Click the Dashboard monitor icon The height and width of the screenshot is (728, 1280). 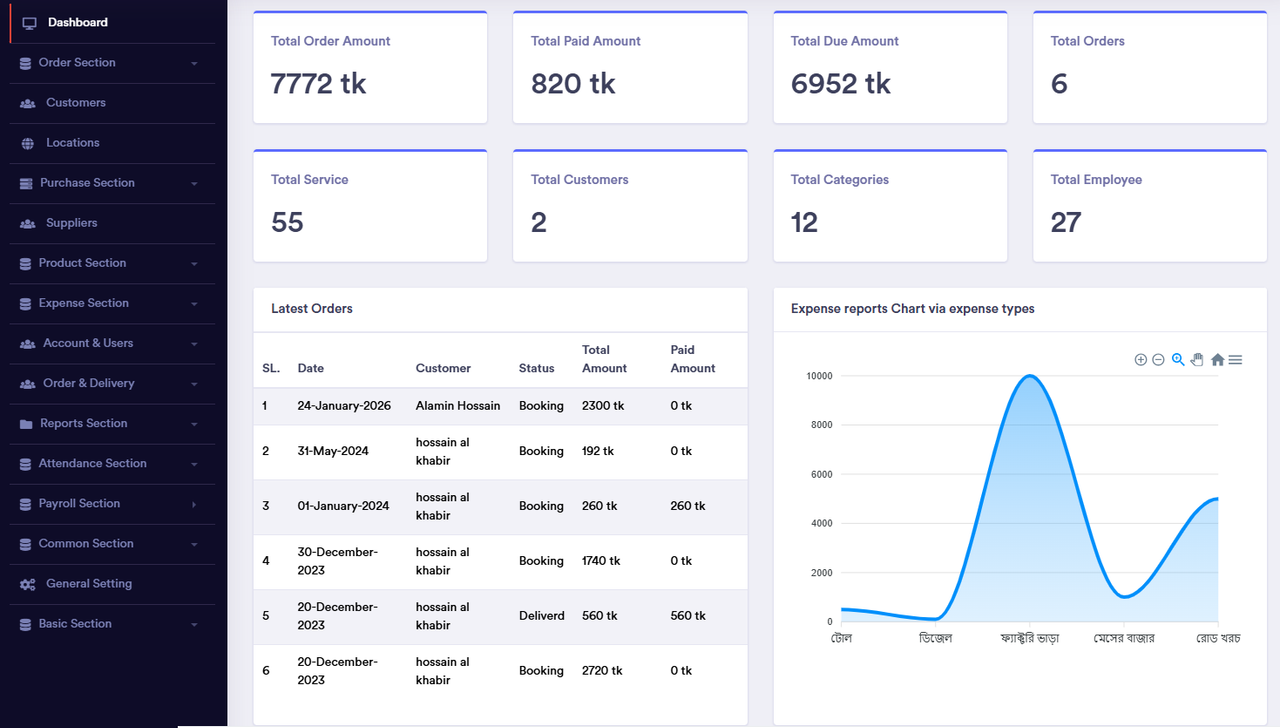tap(29, 22)
